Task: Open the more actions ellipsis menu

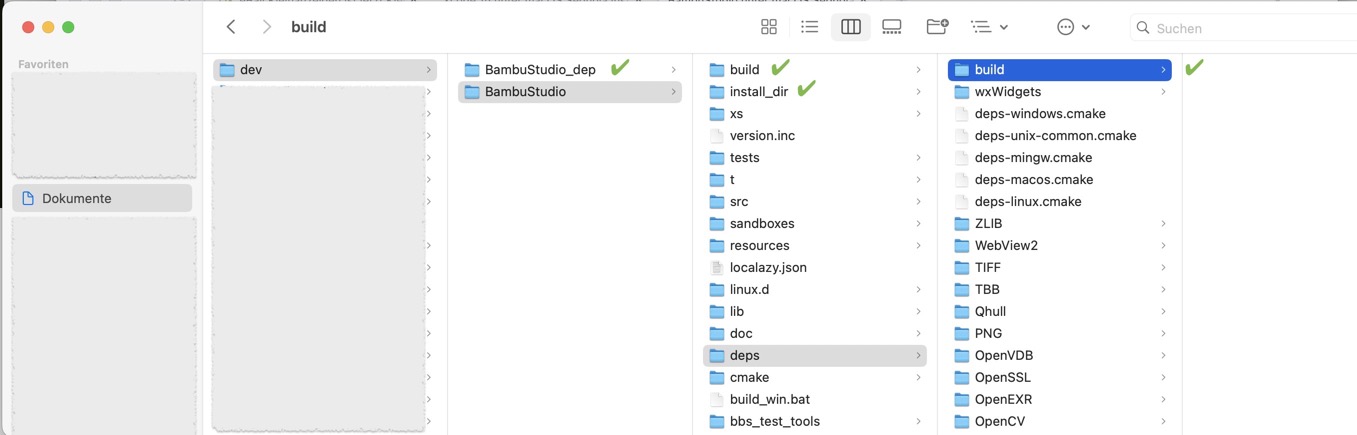Action: 1073,27
